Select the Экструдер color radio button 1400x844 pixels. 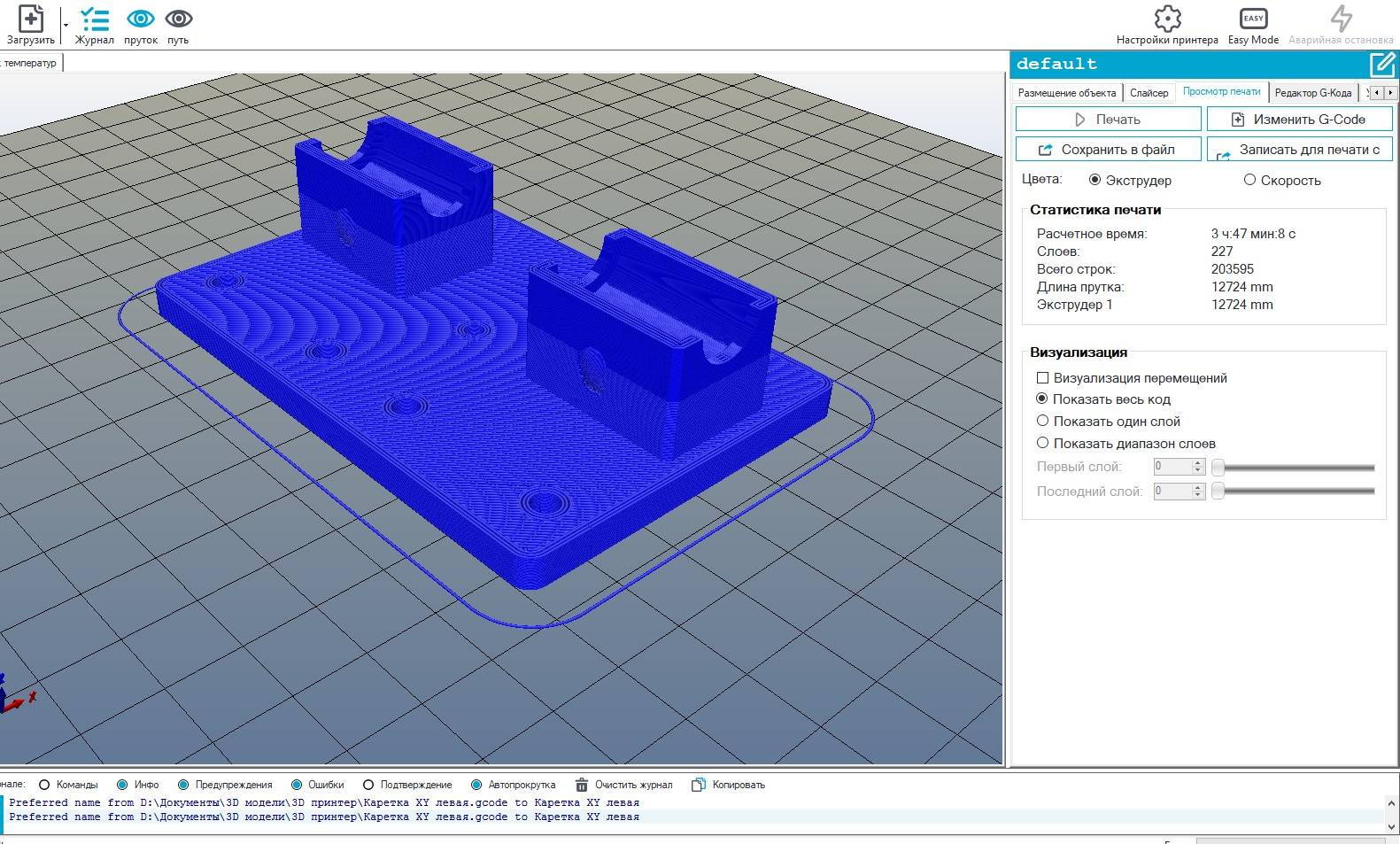point(1094,180)
